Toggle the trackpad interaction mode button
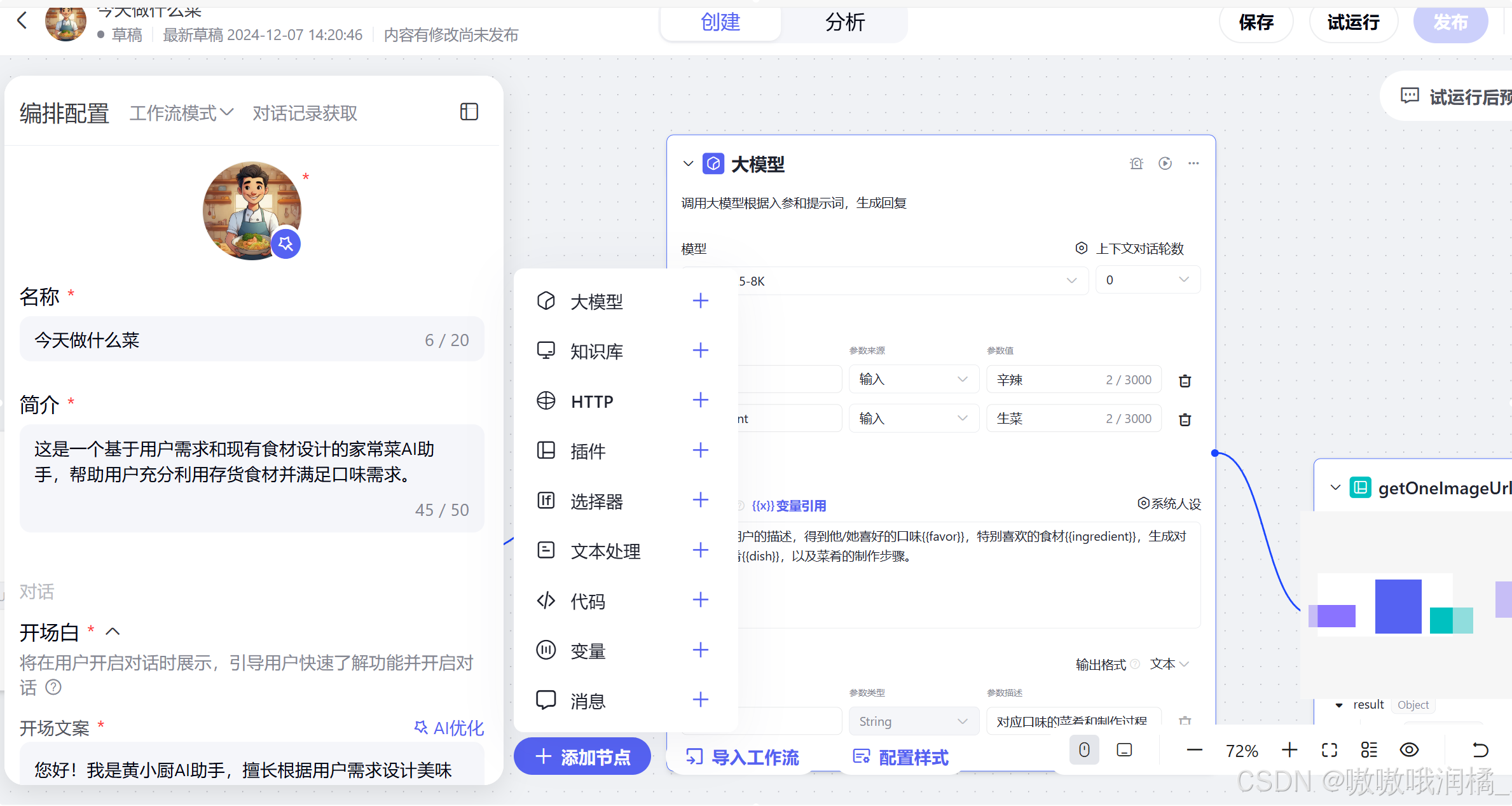 tap(1124, 750)
